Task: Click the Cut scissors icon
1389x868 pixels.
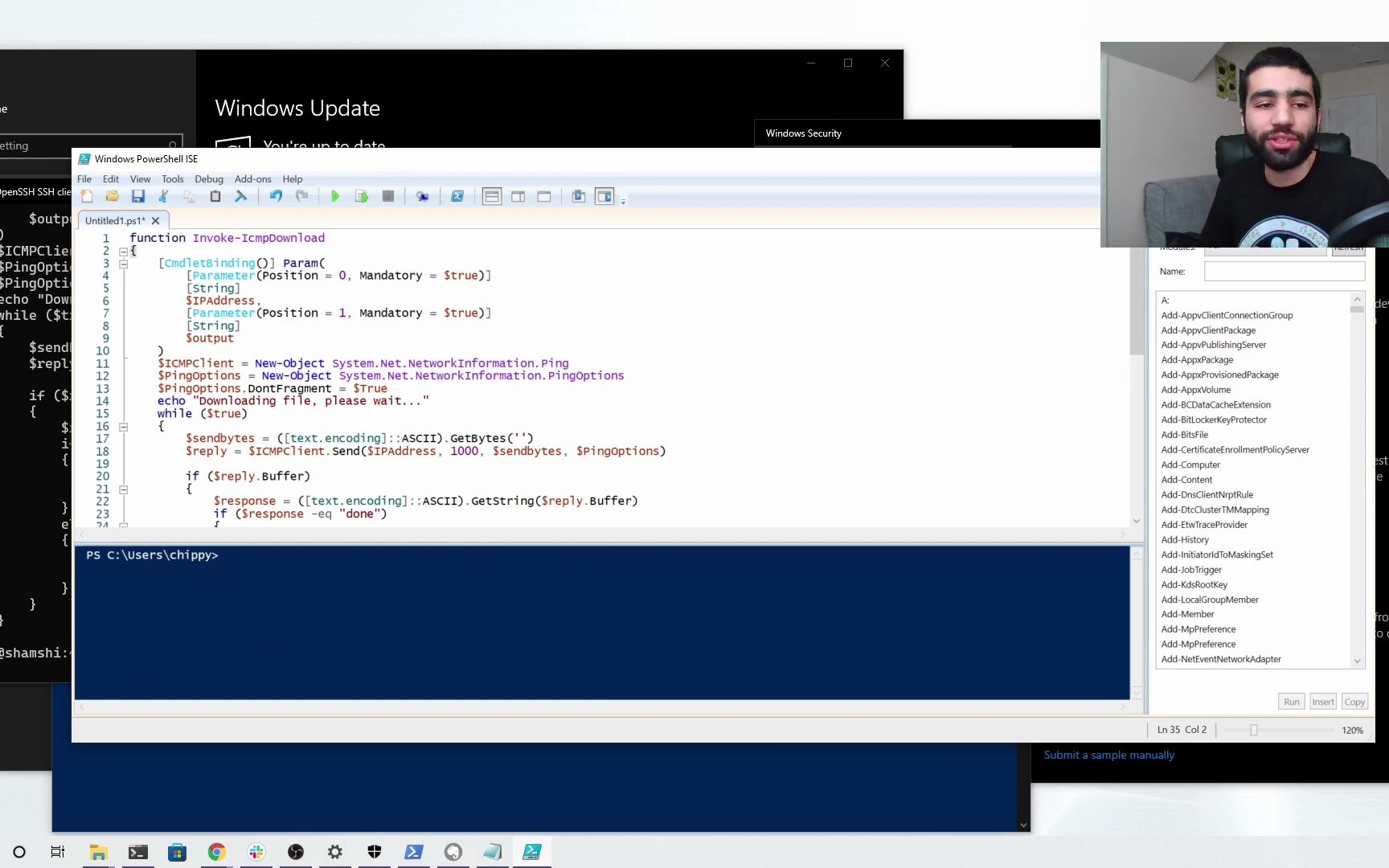Action: (164, 197)
